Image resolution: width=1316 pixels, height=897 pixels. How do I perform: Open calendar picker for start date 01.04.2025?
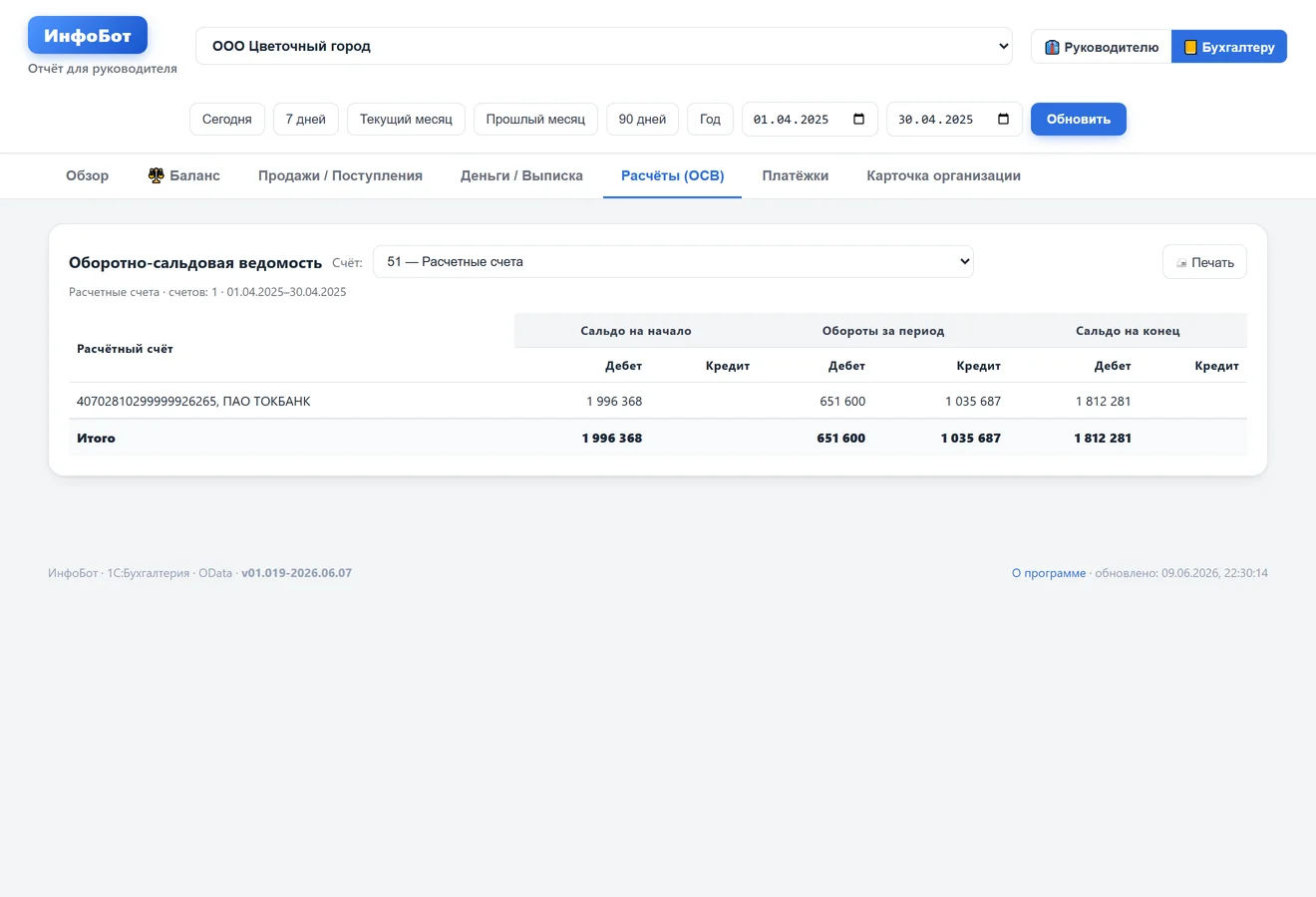coord(859,119)
